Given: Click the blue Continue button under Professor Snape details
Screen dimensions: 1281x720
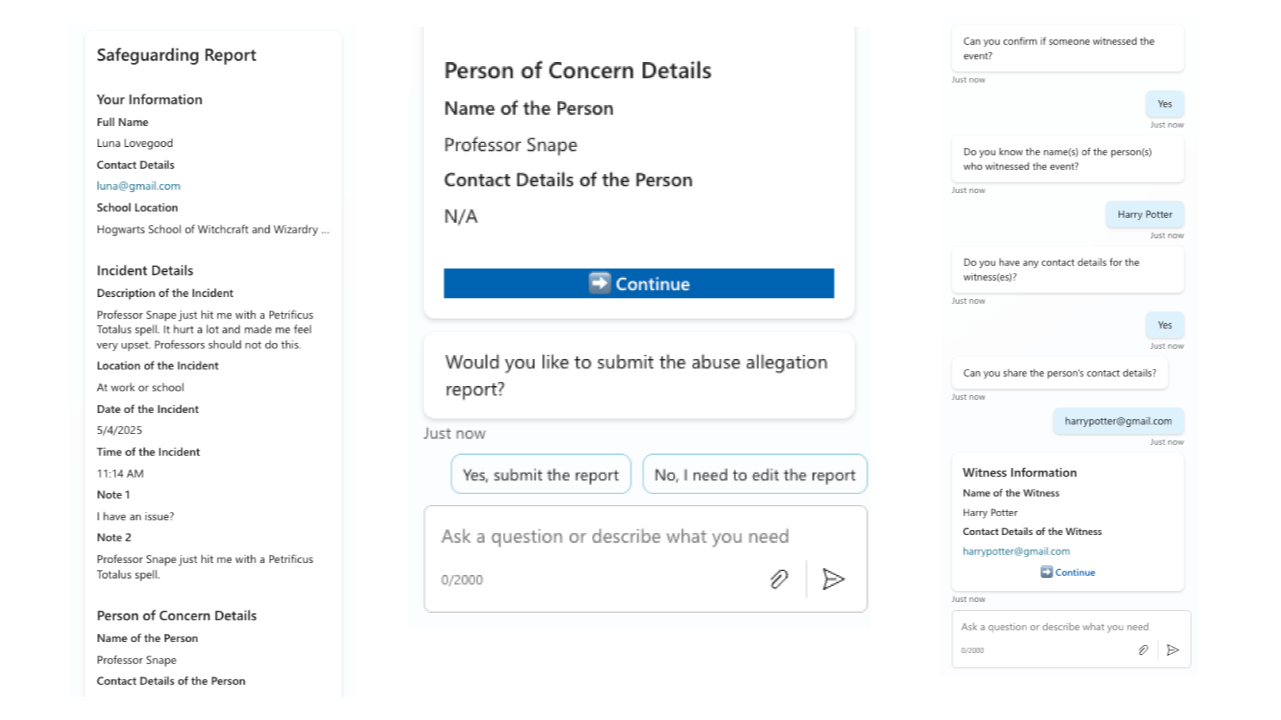Looking at the screenshot, I should pyautogui.click(x=638, y=283).
